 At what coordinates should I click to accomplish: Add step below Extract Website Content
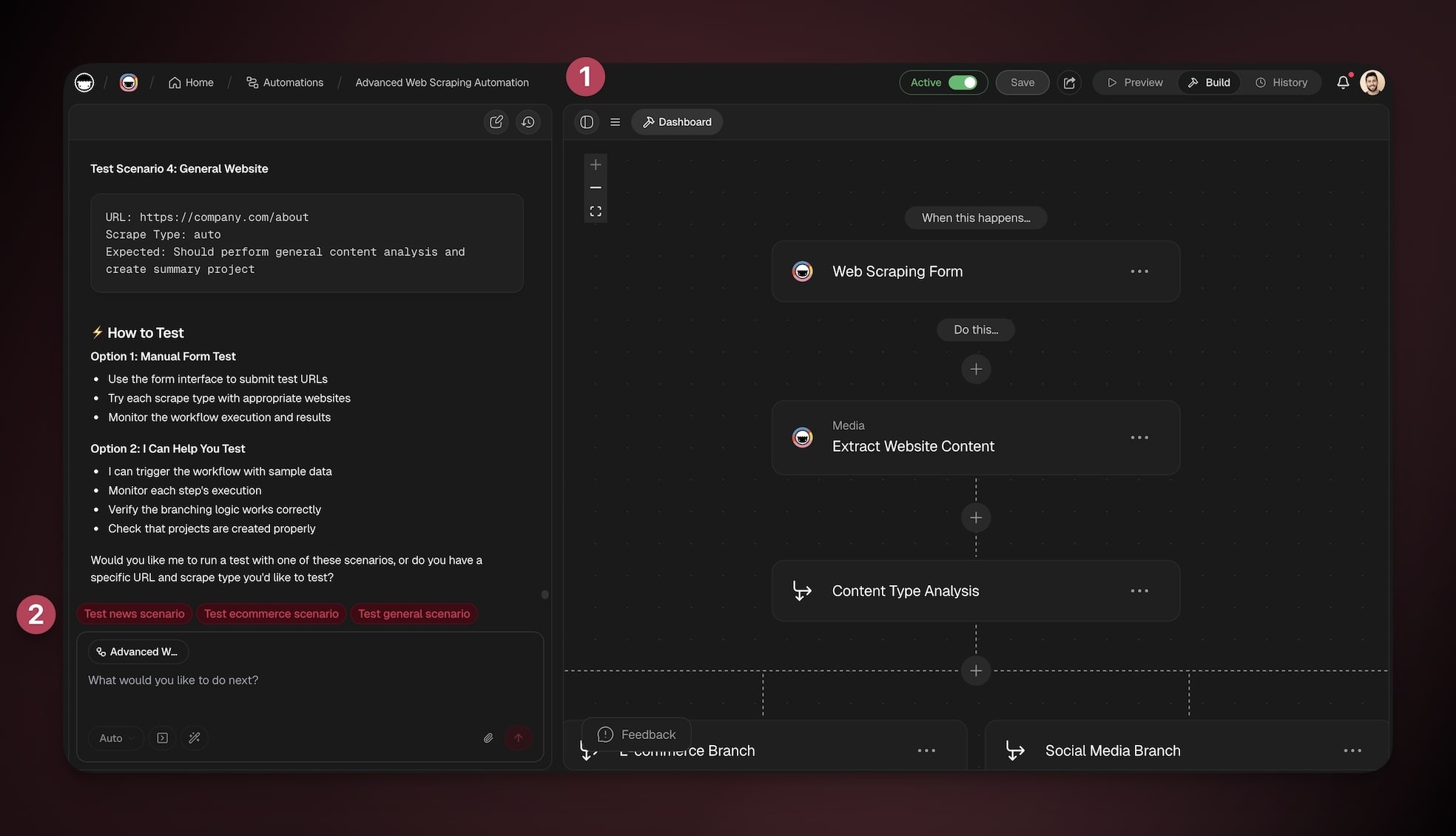tap(976, 518)
